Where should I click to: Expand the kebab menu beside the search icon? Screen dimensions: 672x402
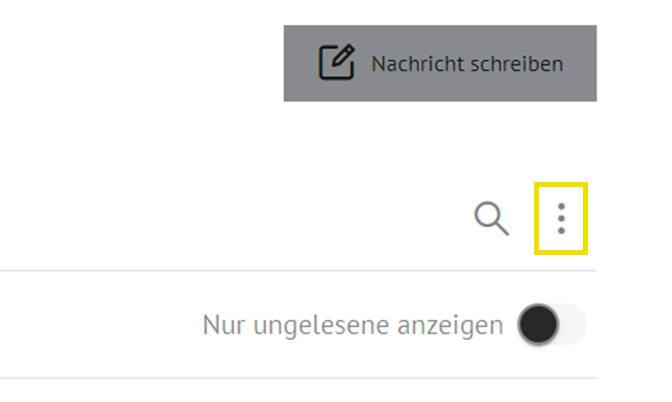(x=561, y=219)
